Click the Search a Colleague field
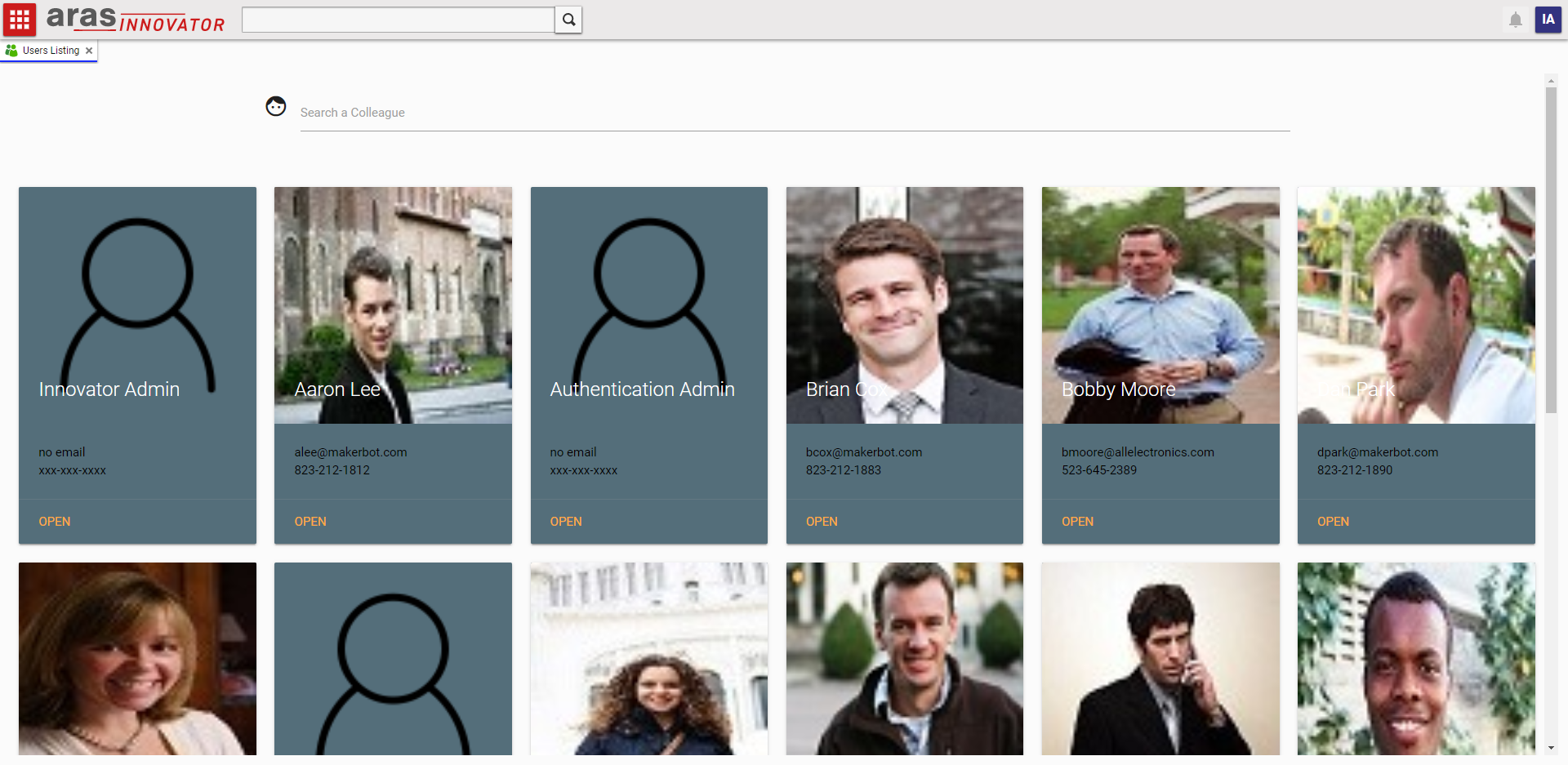 (795, 113)
